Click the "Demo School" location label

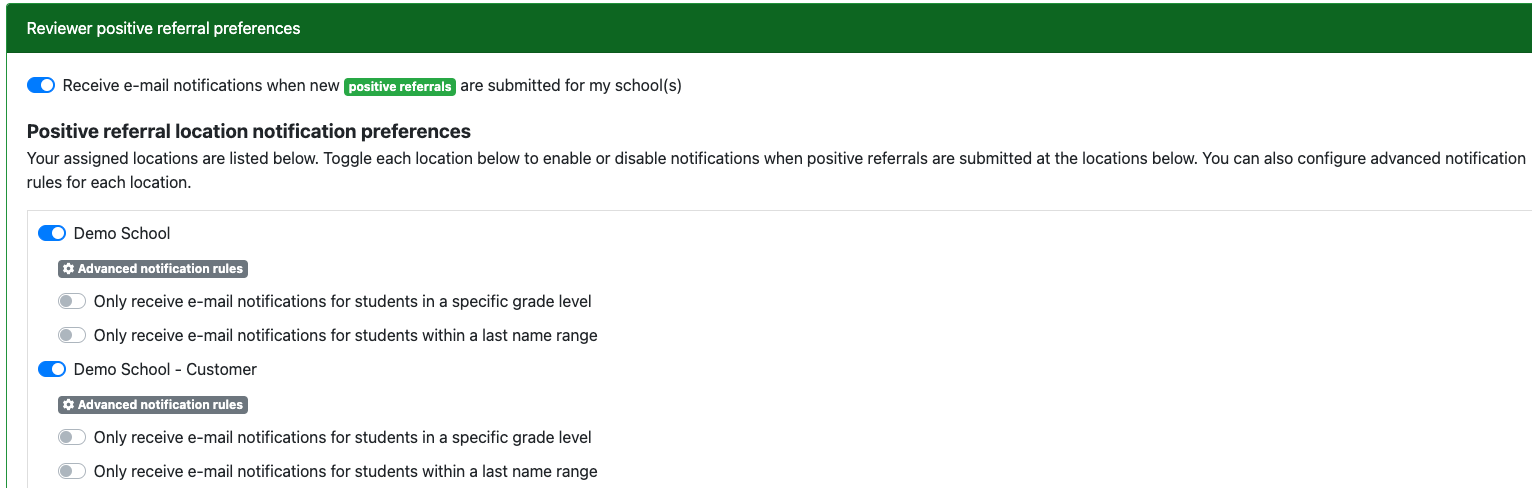click(122, 233)
